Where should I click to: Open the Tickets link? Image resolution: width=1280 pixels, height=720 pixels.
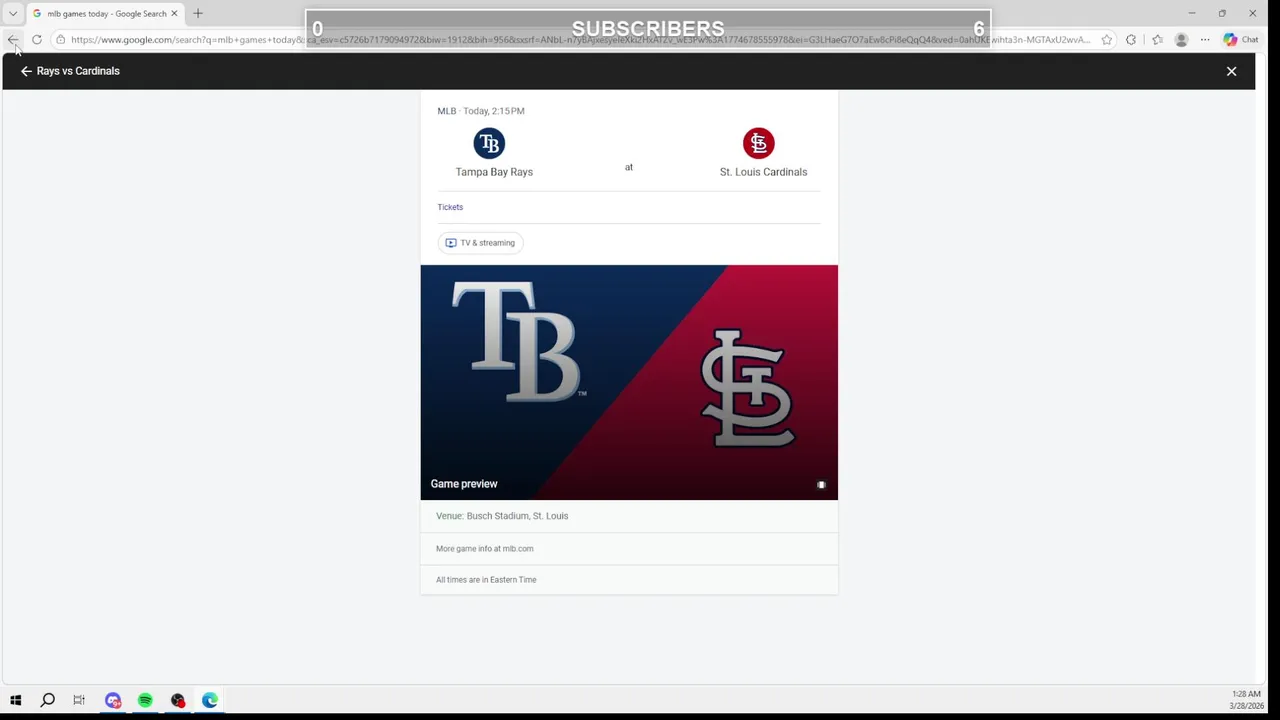(450, 207)
